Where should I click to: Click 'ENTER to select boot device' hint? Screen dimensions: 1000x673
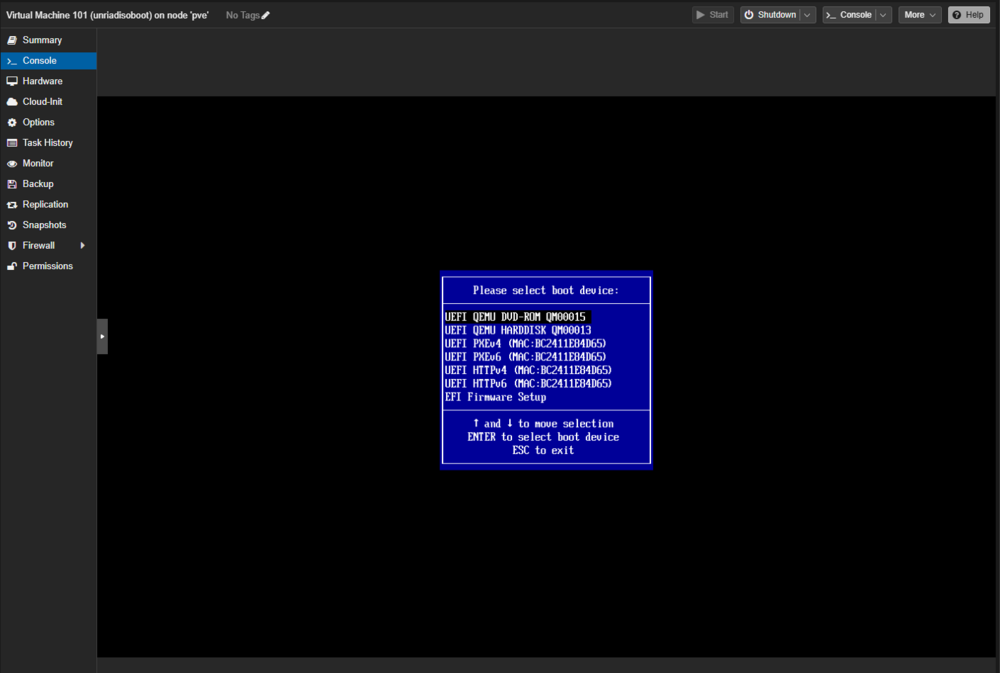tap(543, 437)
